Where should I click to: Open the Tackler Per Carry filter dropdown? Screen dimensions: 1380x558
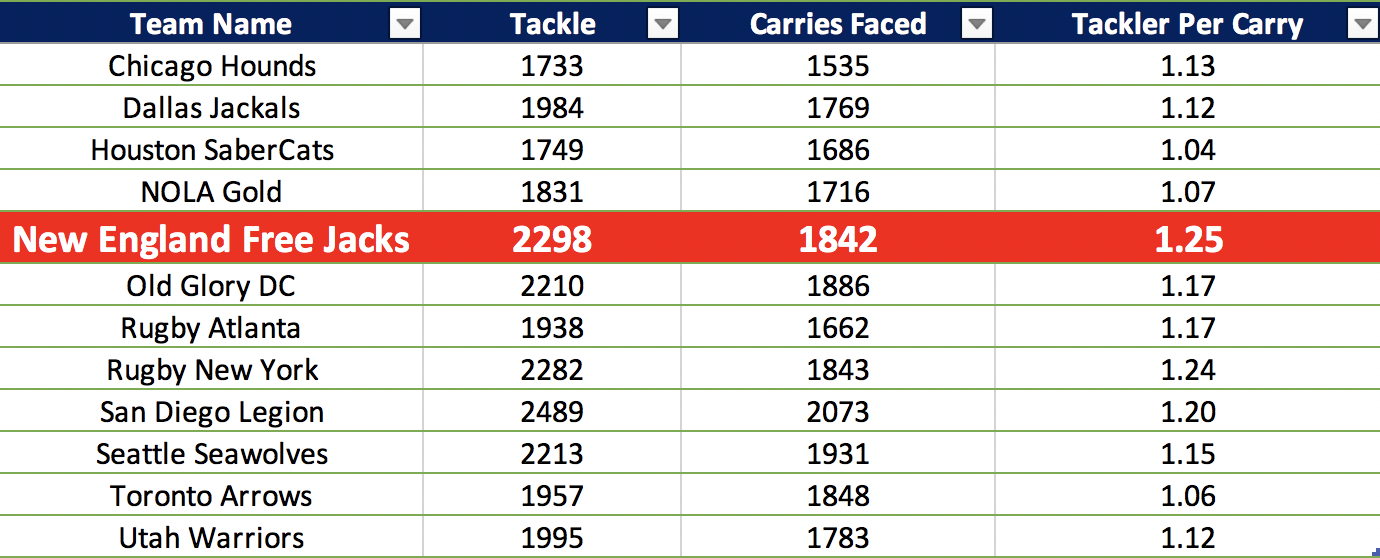click(1362, 25)
